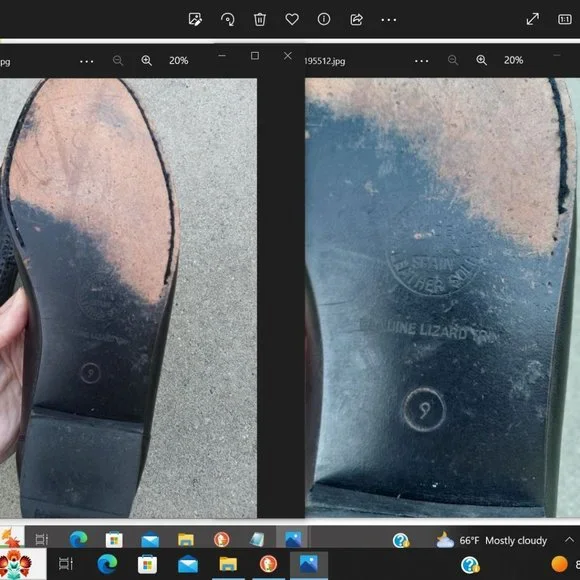Click the left window 20% zoom label
Screen dimensions: 580x580
pos(179,60)
